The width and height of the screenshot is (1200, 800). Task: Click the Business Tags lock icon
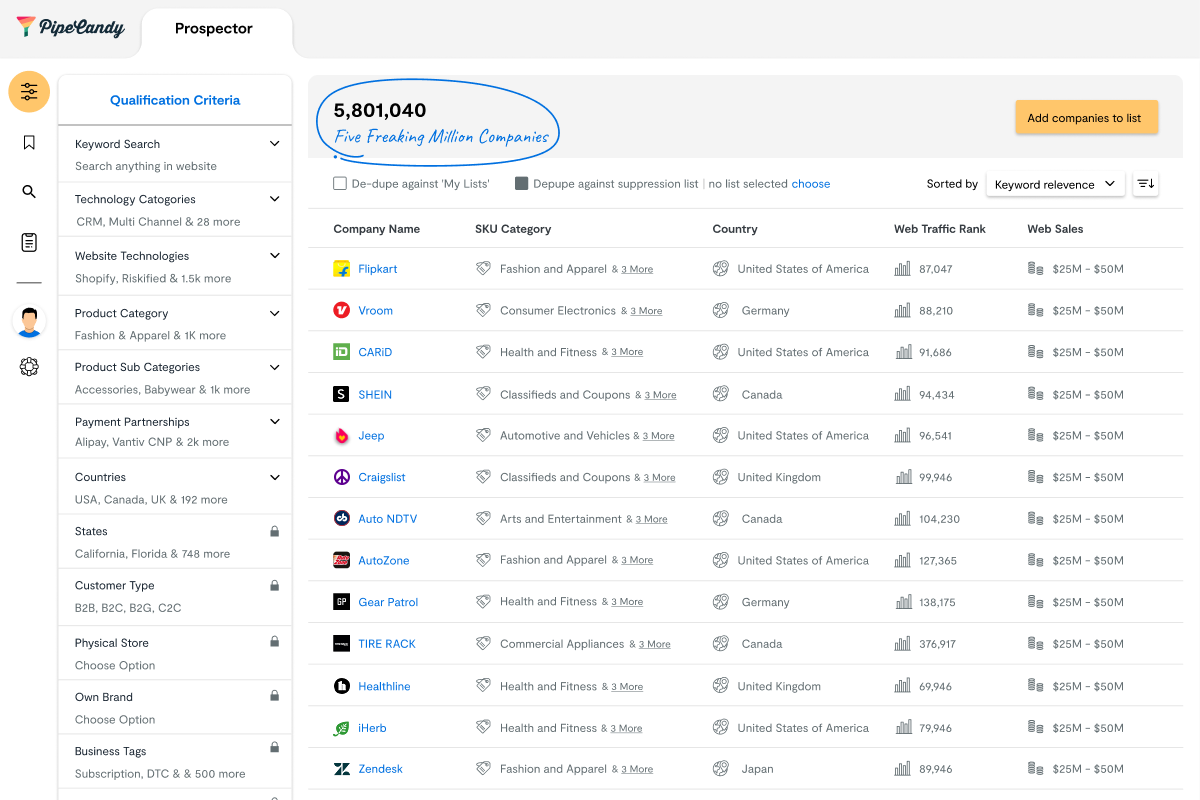[275, 747]
